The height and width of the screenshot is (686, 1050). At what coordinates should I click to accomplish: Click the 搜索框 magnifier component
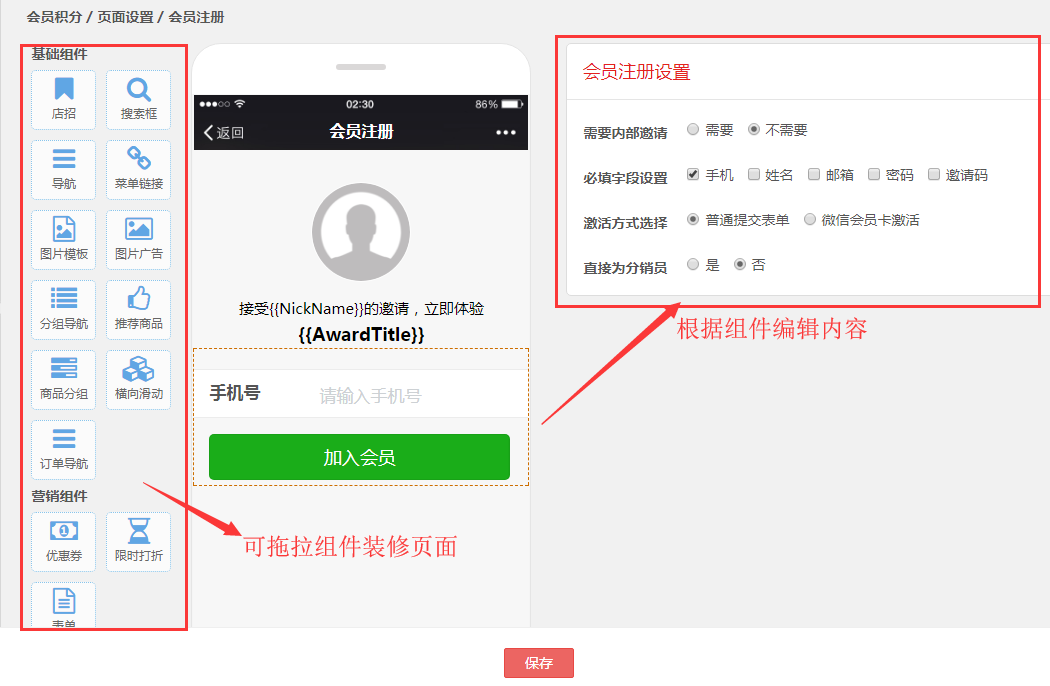pos(139,99)
